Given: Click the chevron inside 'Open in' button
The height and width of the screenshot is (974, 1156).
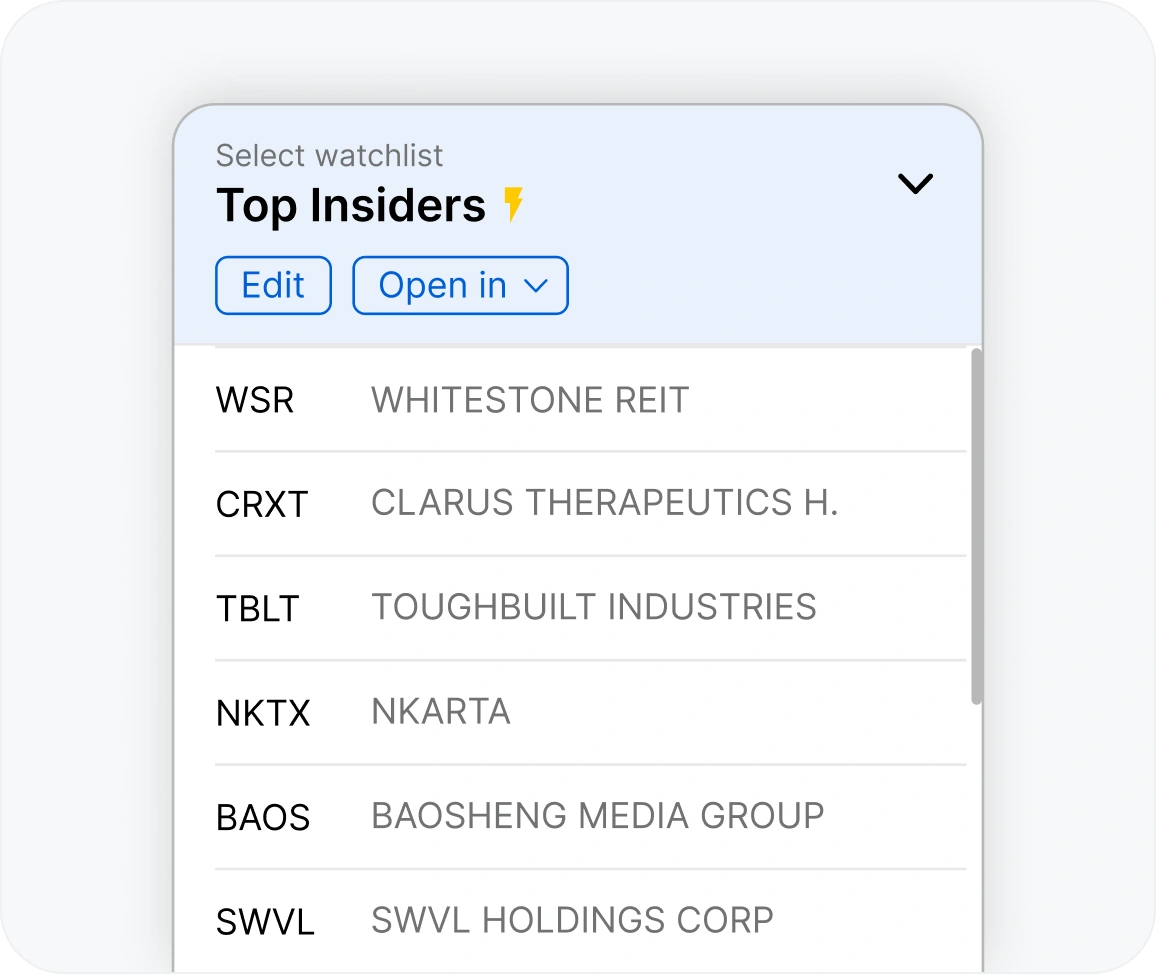Looking at the screenshot, I should click(x=536, y=286).
